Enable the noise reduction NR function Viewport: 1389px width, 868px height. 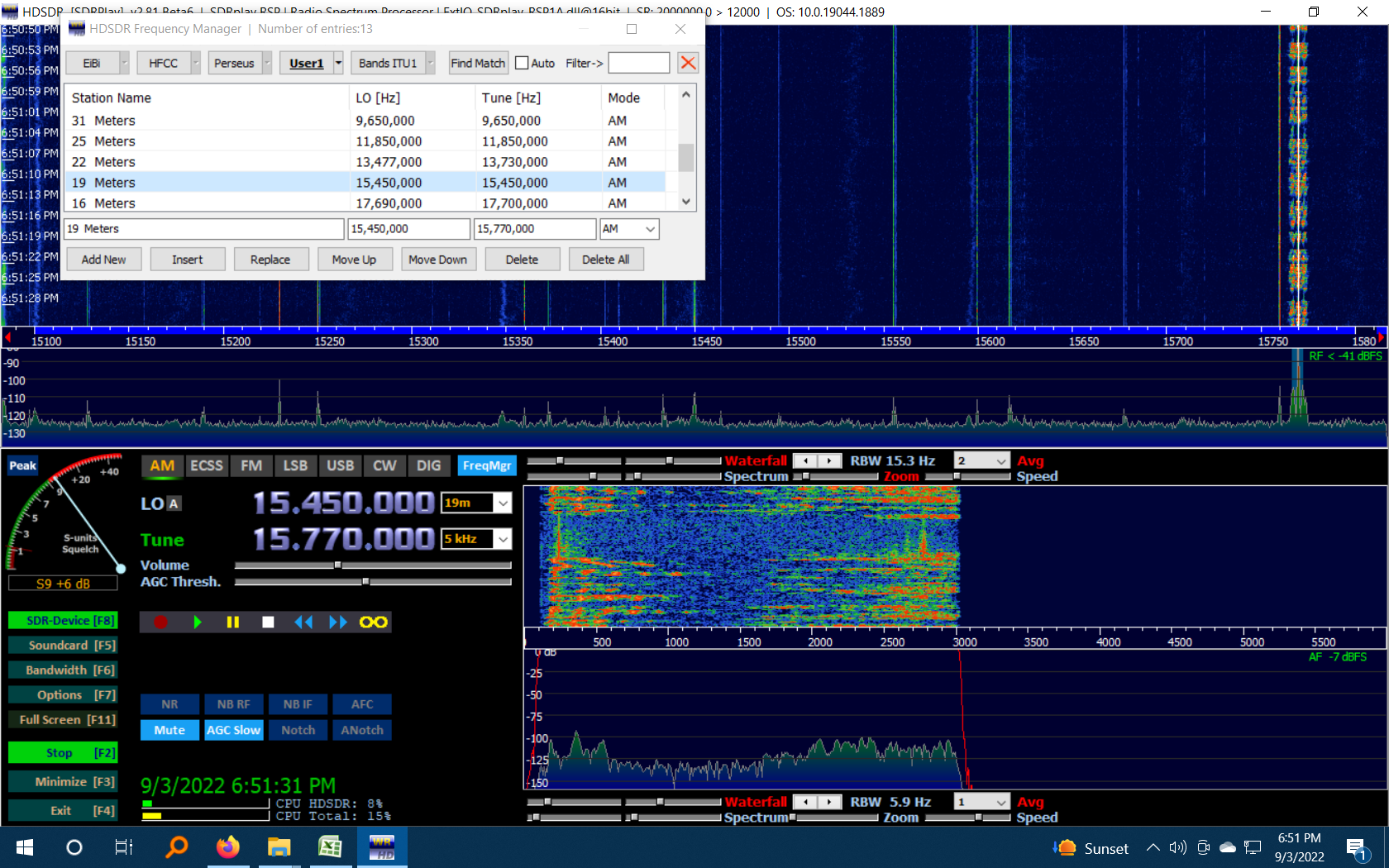click(169, 704)
